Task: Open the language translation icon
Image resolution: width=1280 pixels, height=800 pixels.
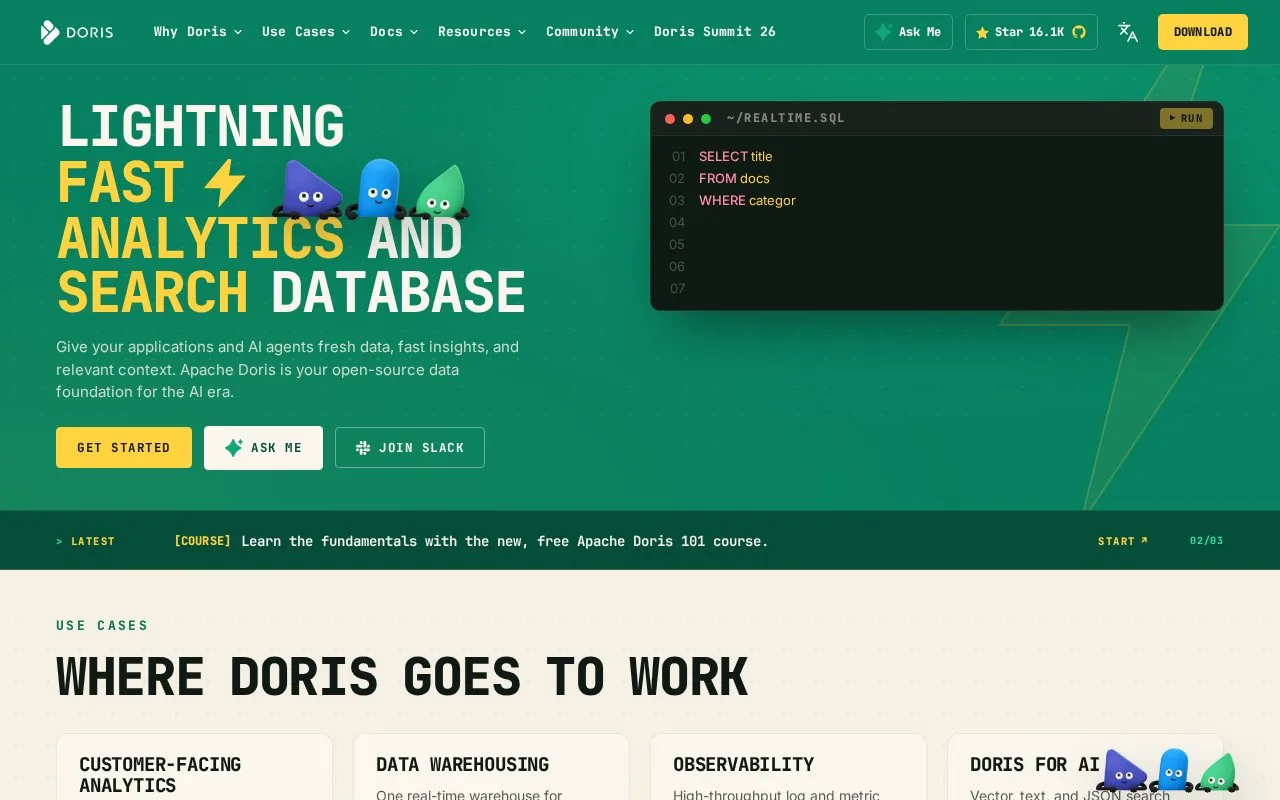Action: click(1128, 32)
